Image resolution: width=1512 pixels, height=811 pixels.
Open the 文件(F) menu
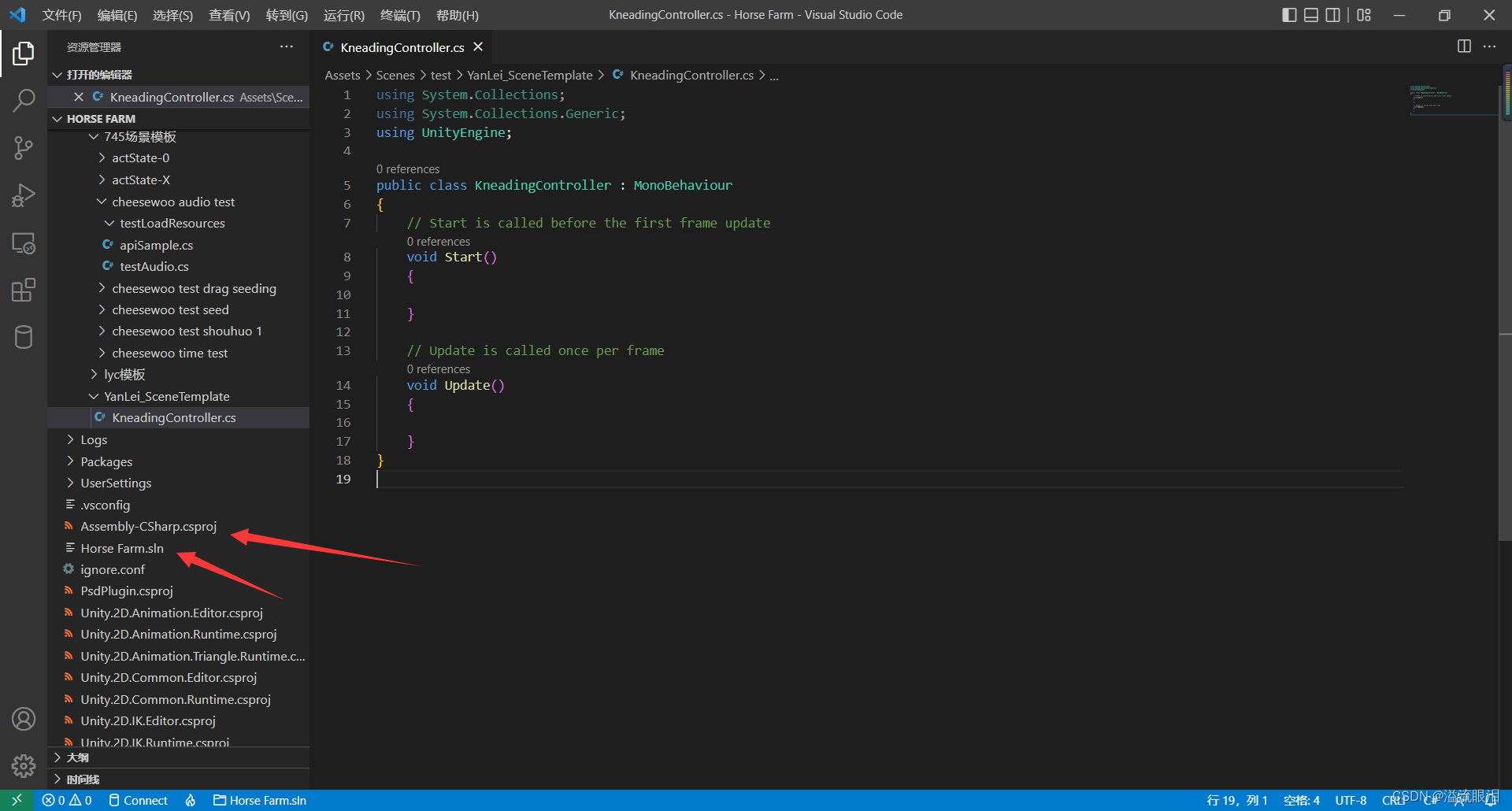tap(61, 15)
